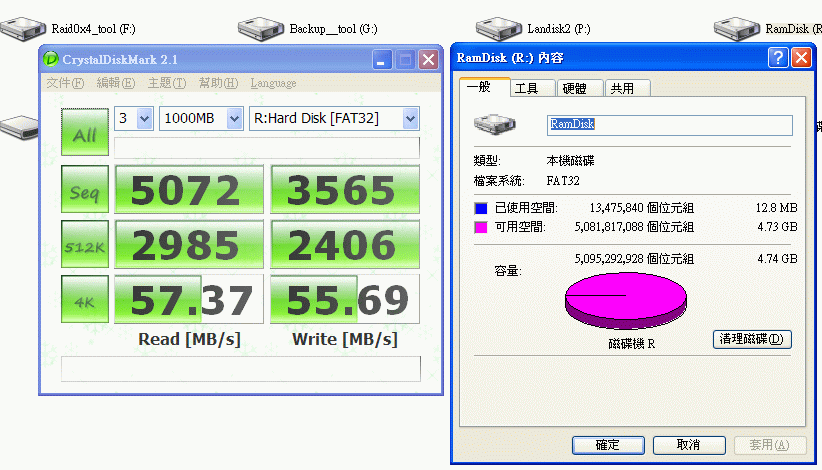Click the magenta disk usage pie chart
Image resolution: width=822 pixels, height=470 pixels.
pyautogui.click(x=625, y=300)
